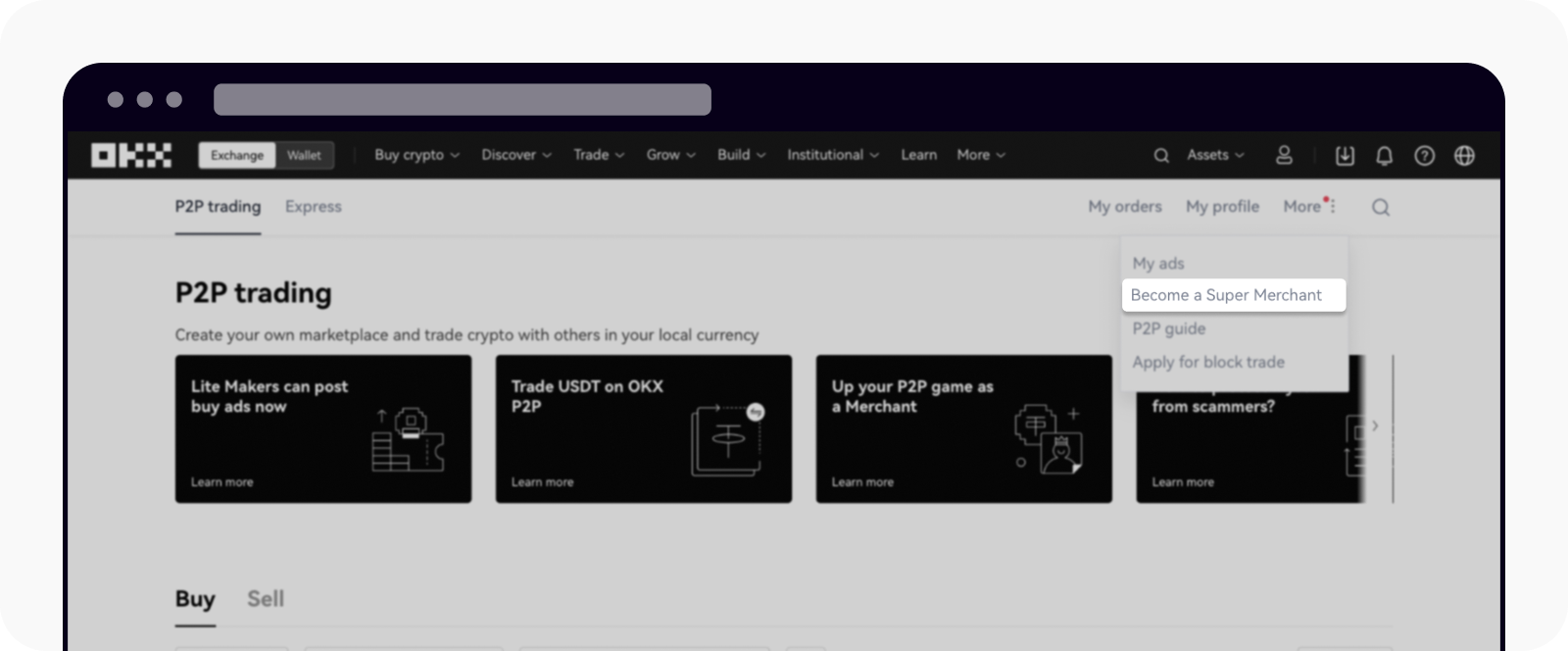Click the OKX logo

click(131, 155)
